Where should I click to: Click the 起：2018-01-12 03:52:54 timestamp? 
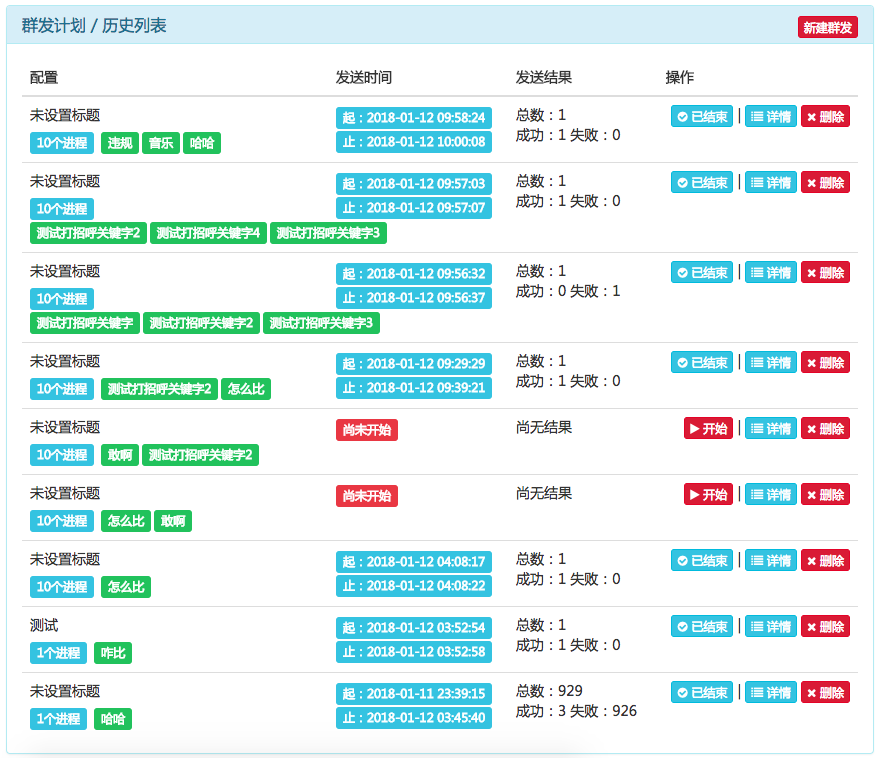point(414,628)
